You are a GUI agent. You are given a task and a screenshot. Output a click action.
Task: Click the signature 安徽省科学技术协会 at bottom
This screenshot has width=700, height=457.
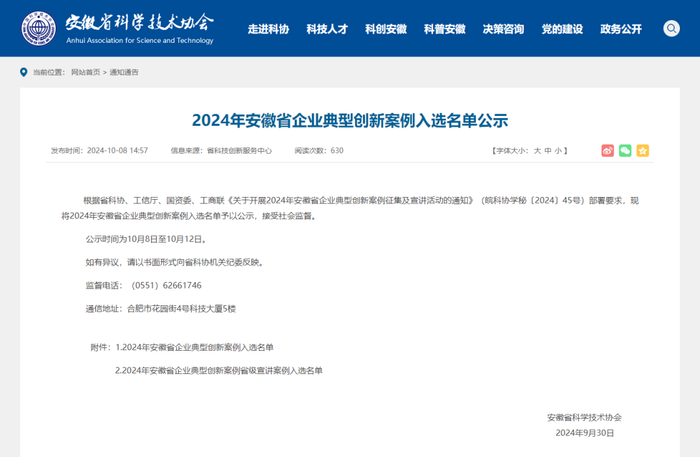(584, 418)
